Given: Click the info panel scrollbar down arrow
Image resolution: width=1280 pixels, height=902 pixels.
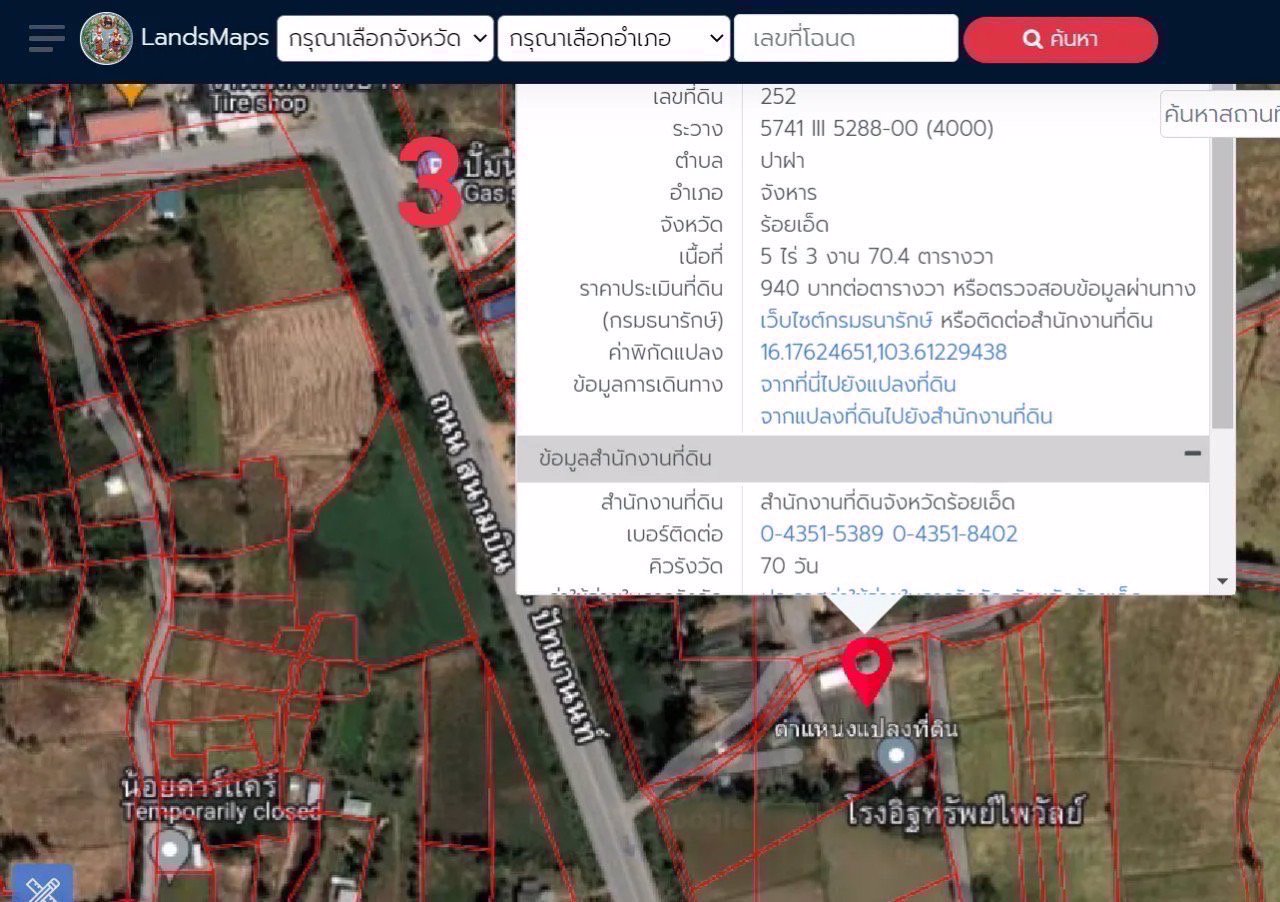Looking at the screenshot, I should [1221, 581].
